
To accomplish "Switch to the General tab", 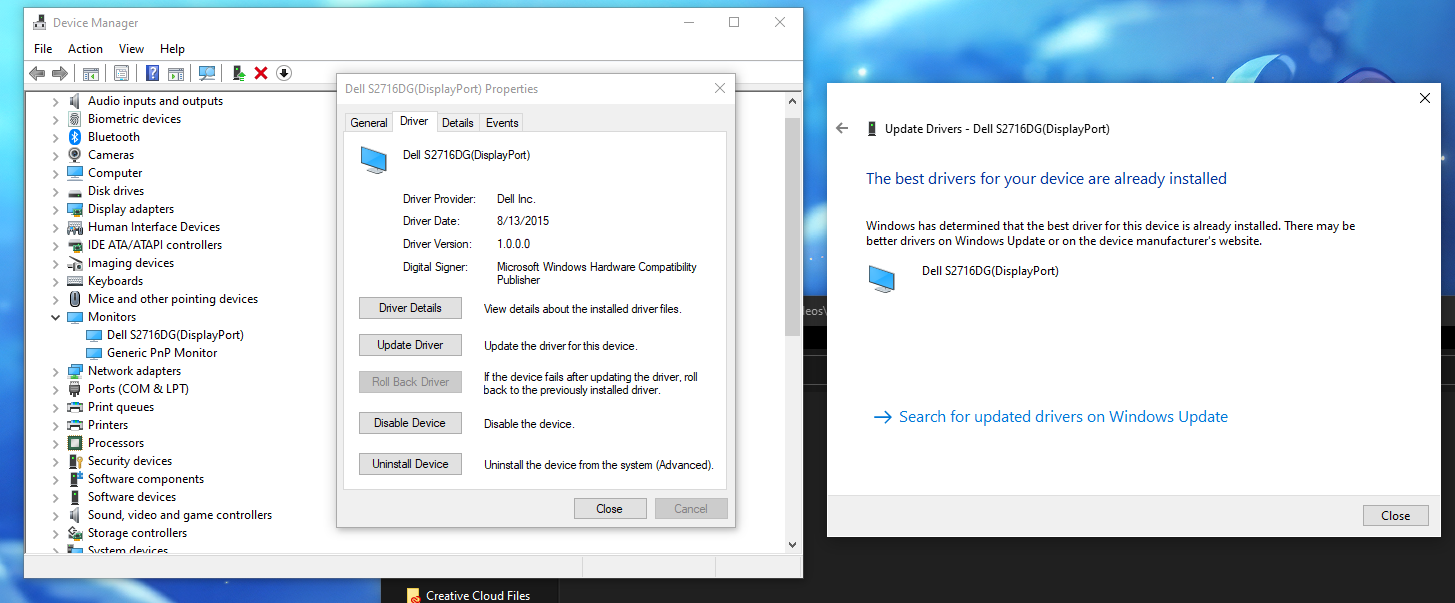I will click(368, 122).
